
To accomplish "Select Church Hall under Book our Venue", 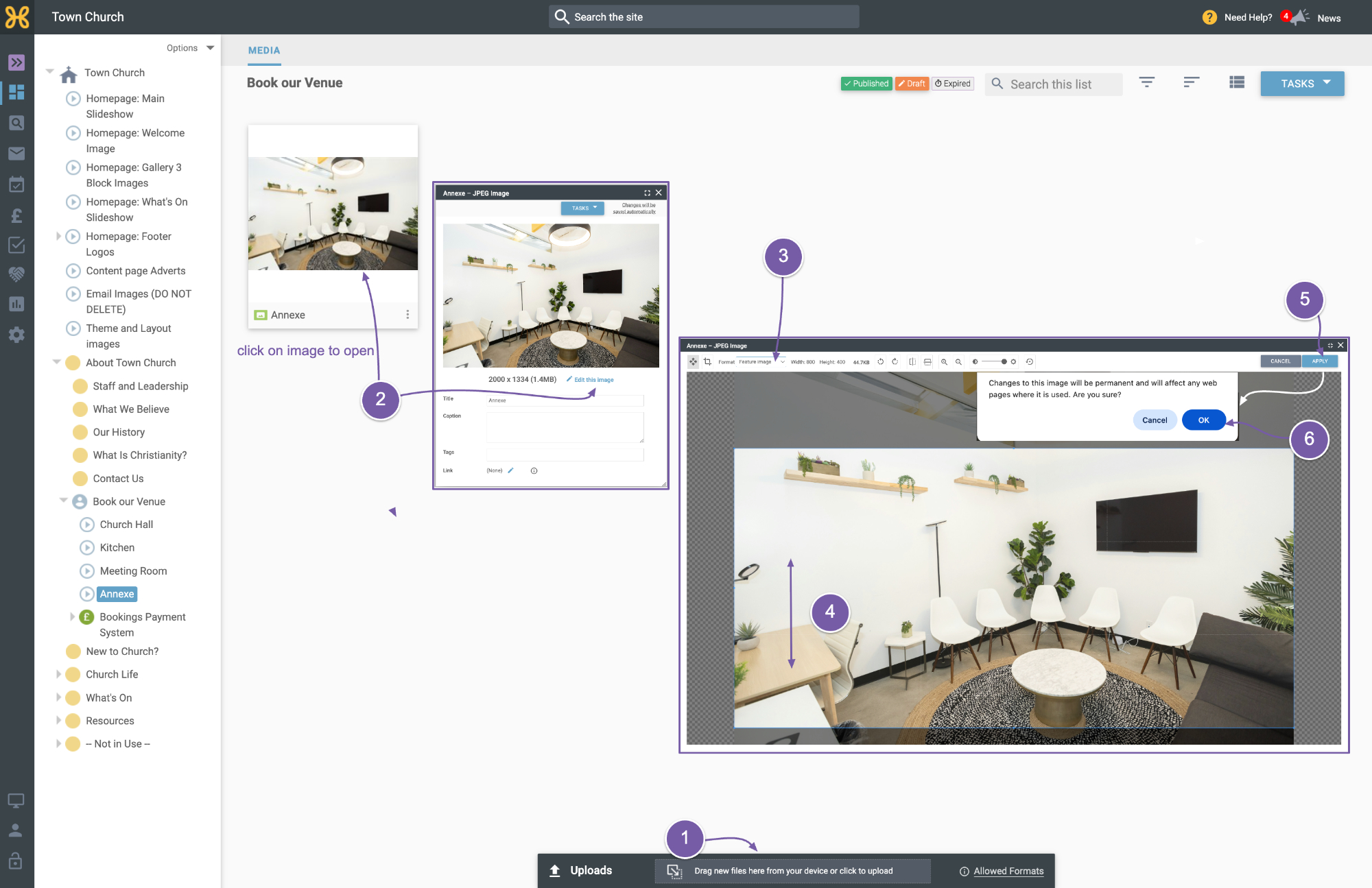I will click(126, 525).
